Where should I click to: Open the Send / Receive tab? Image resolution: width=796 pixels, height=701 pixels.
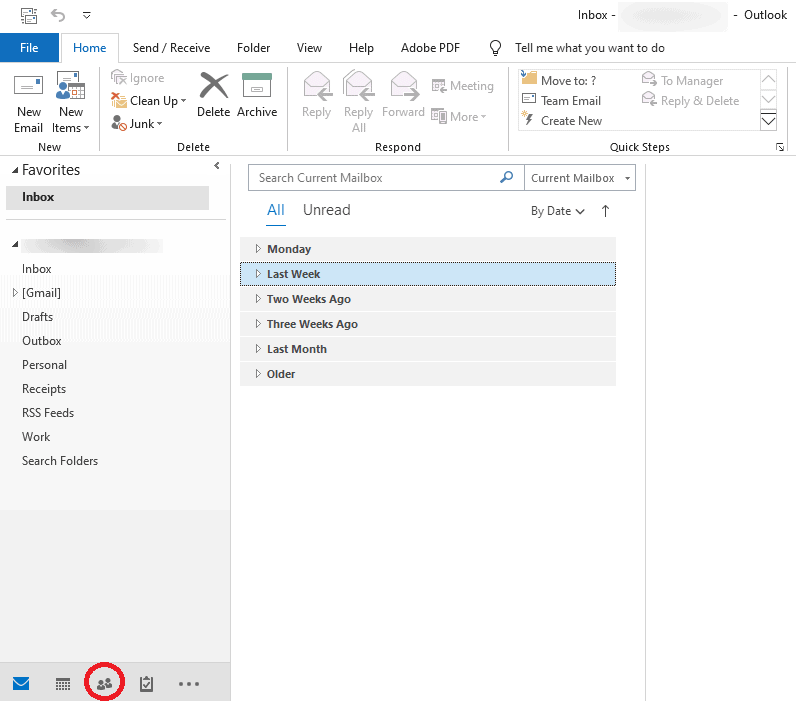[x=171, y=48]
